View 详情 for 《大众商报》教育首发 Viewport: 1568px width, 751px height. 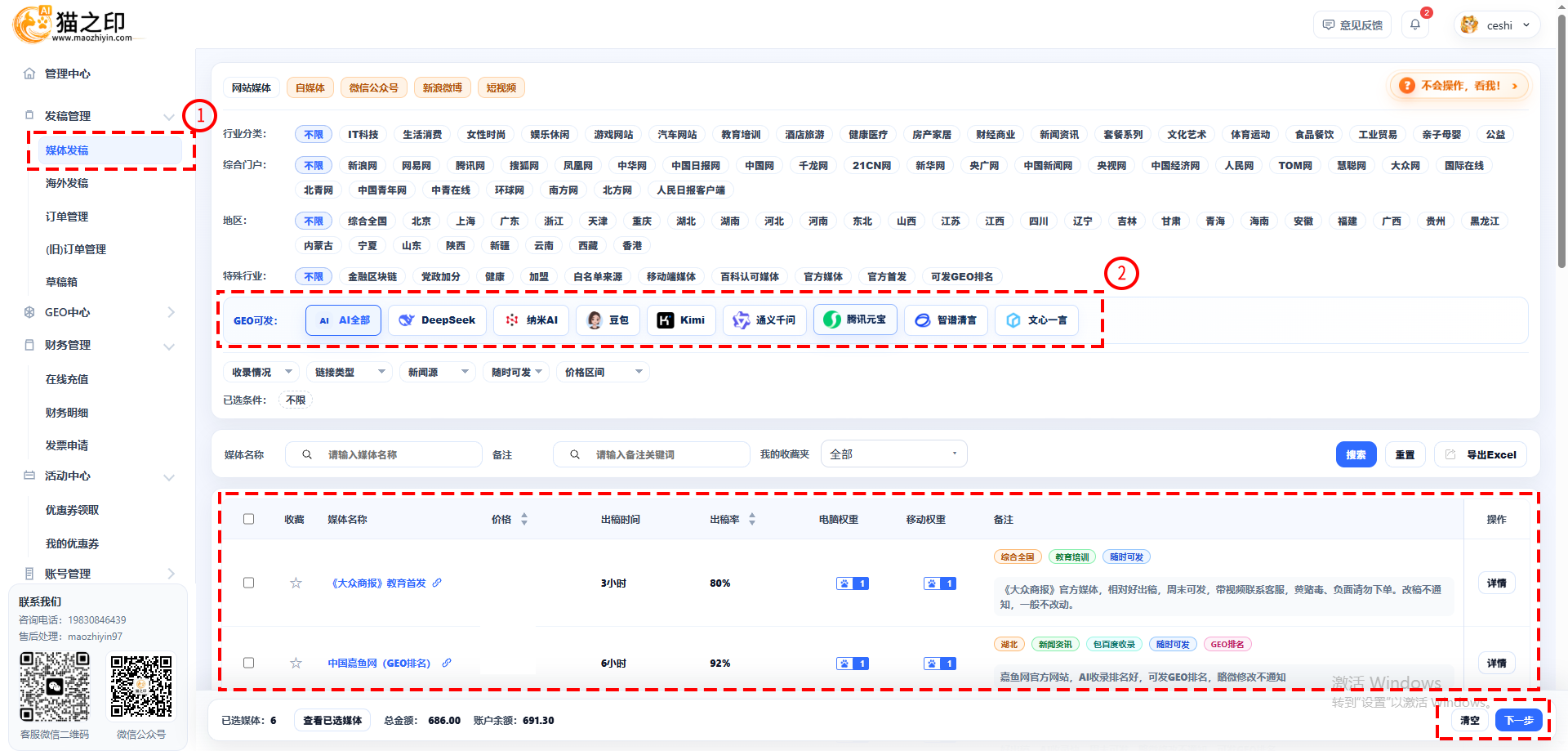[x=1497, y=583]
